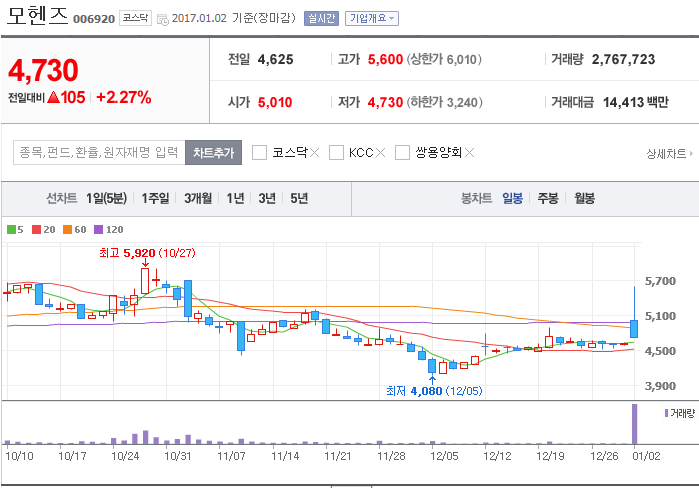The width and height of the screenshot is (699, 488).
Task: Click the purple 120-day moving average swatch
Action: click(99, 230)
